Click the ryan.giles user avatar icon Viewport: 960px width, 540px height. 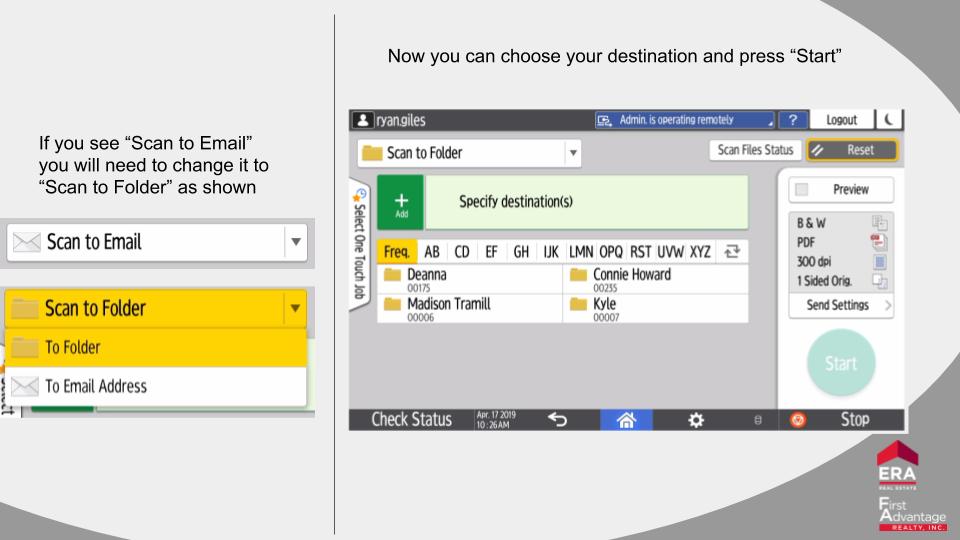pos(362,120)
